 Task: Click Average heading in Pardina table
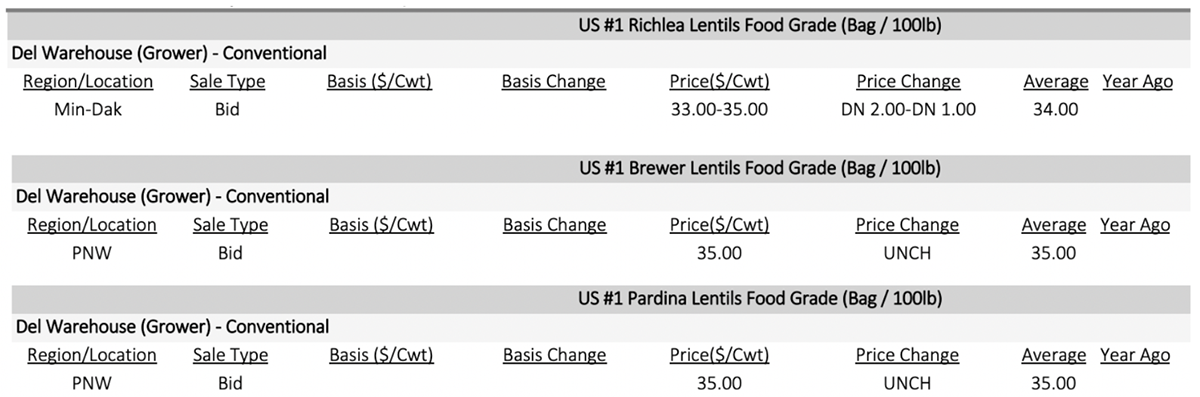tap(1053, 355)
